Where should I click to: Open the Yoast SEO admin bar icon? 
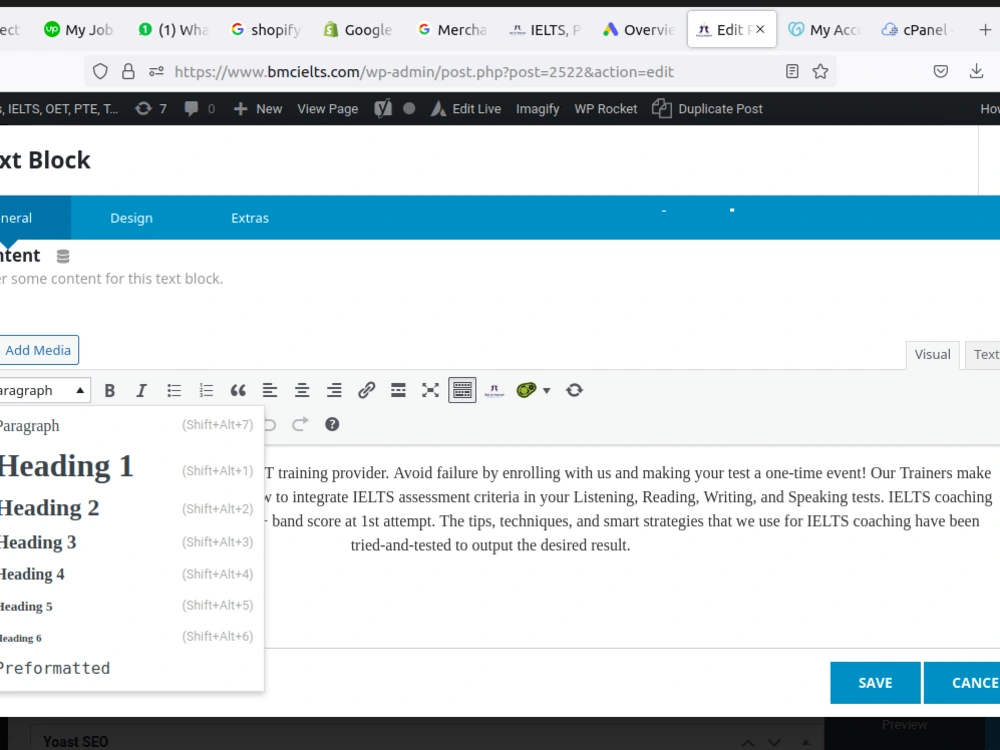tap(383, 109)
